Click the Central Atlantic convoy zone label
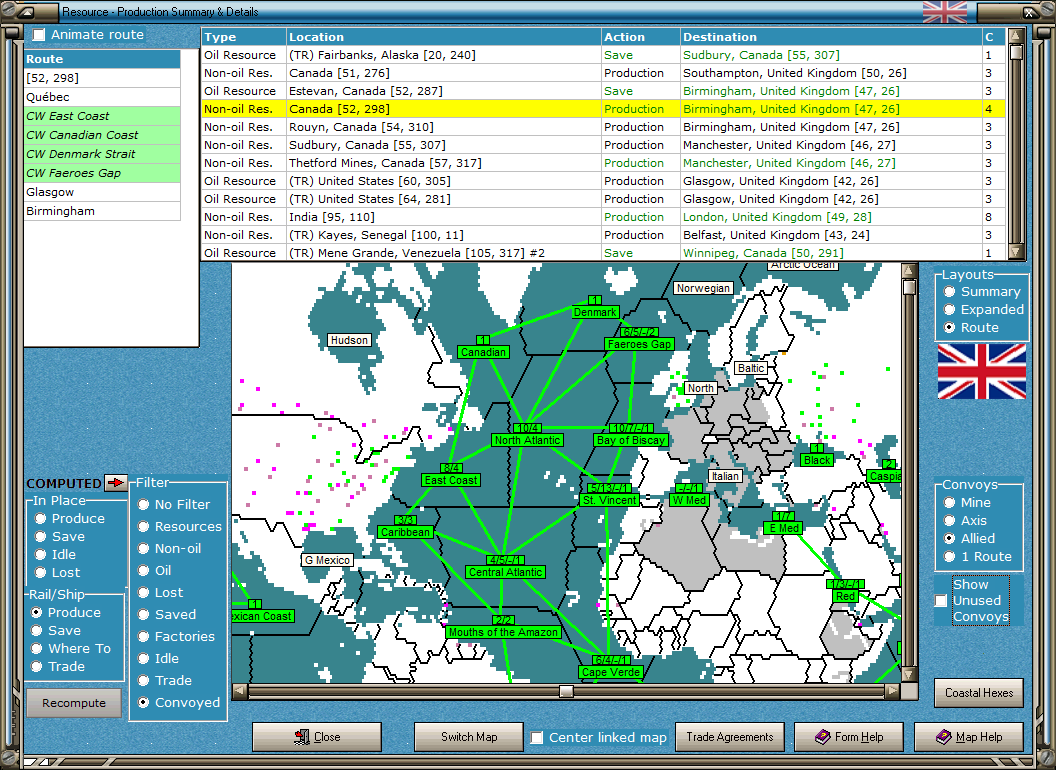The width and height of the screenshot is (1056, 770). click(x=505, y=572)
